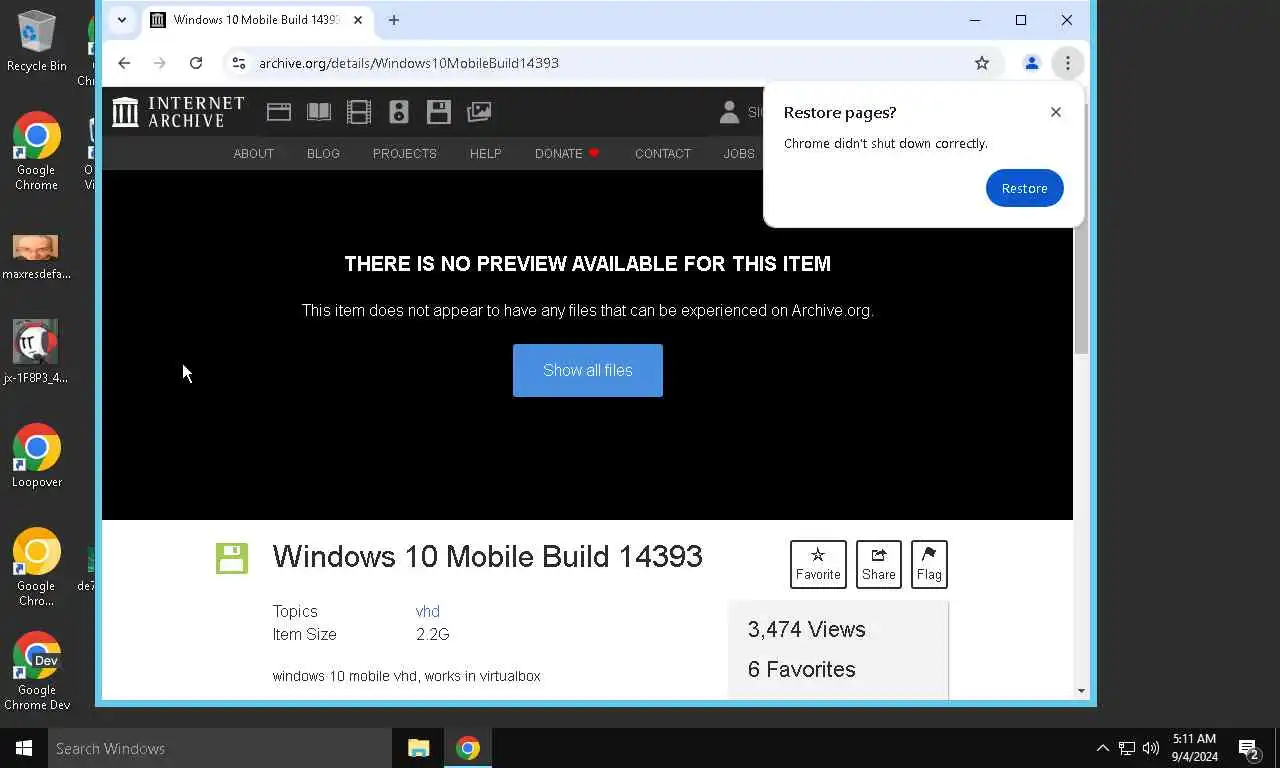This screenshot has width=1280, height=768.
Task: Open the Web archive icon in header
Action: (x=279, y=112)
